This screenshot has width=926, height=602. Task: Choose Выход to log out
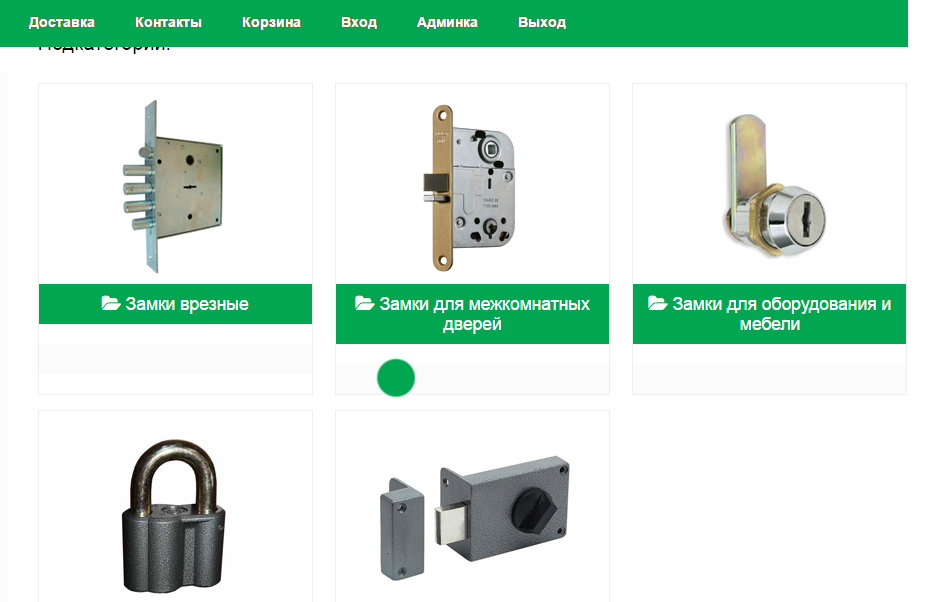pyautogui.click(x=542, y=22)
